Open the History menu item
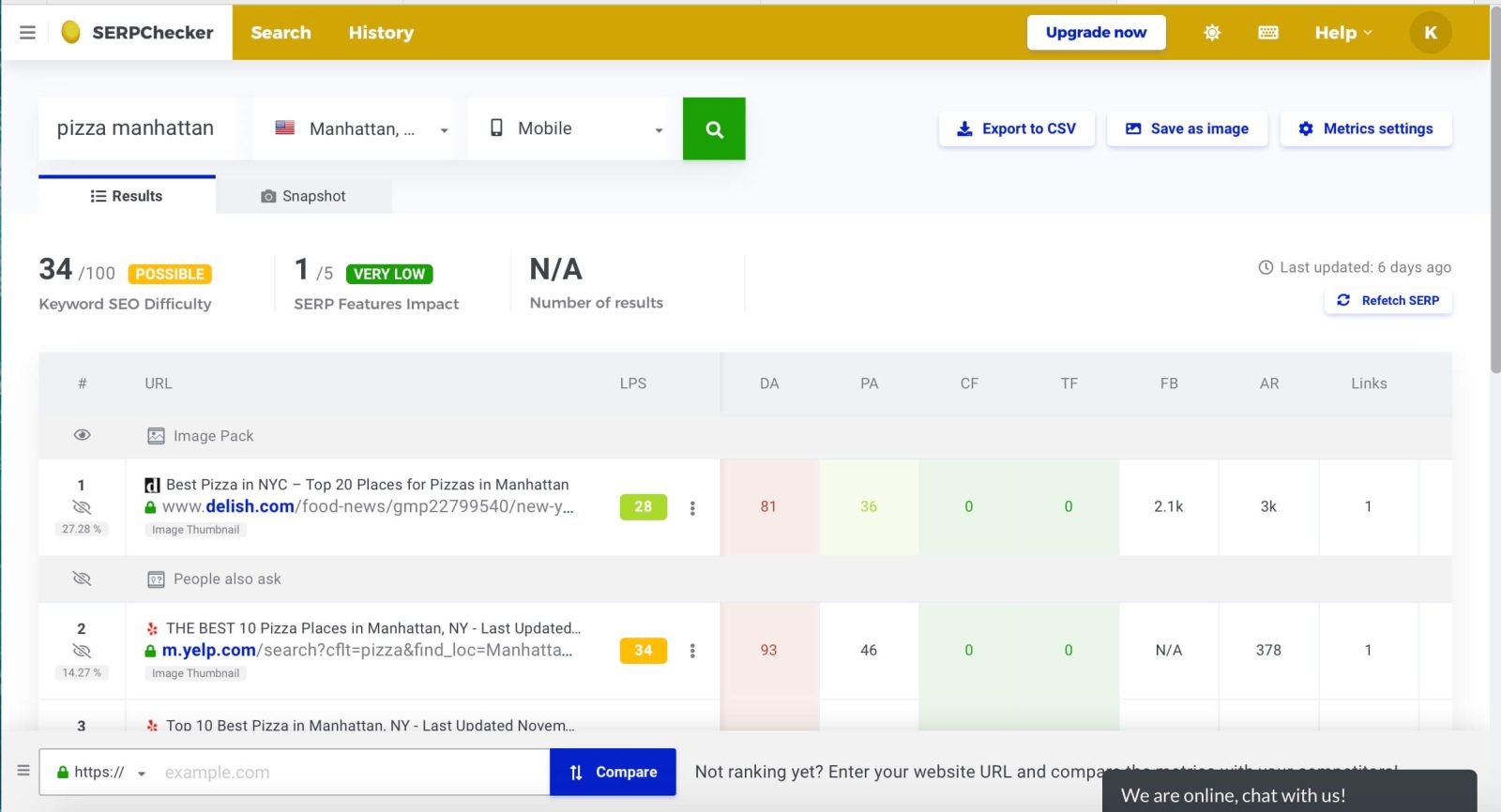 (381, 33)
